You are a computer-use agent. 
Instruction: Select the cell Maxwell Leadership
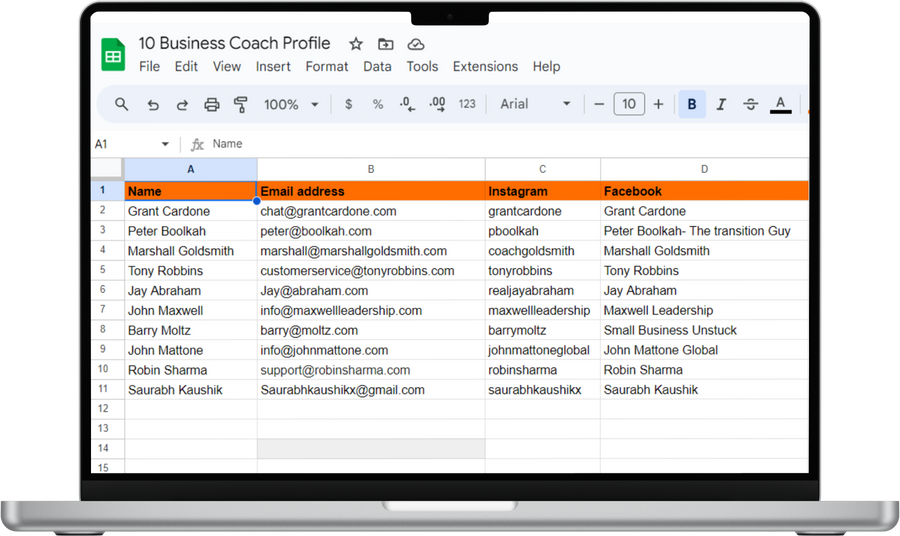[704, 310]
